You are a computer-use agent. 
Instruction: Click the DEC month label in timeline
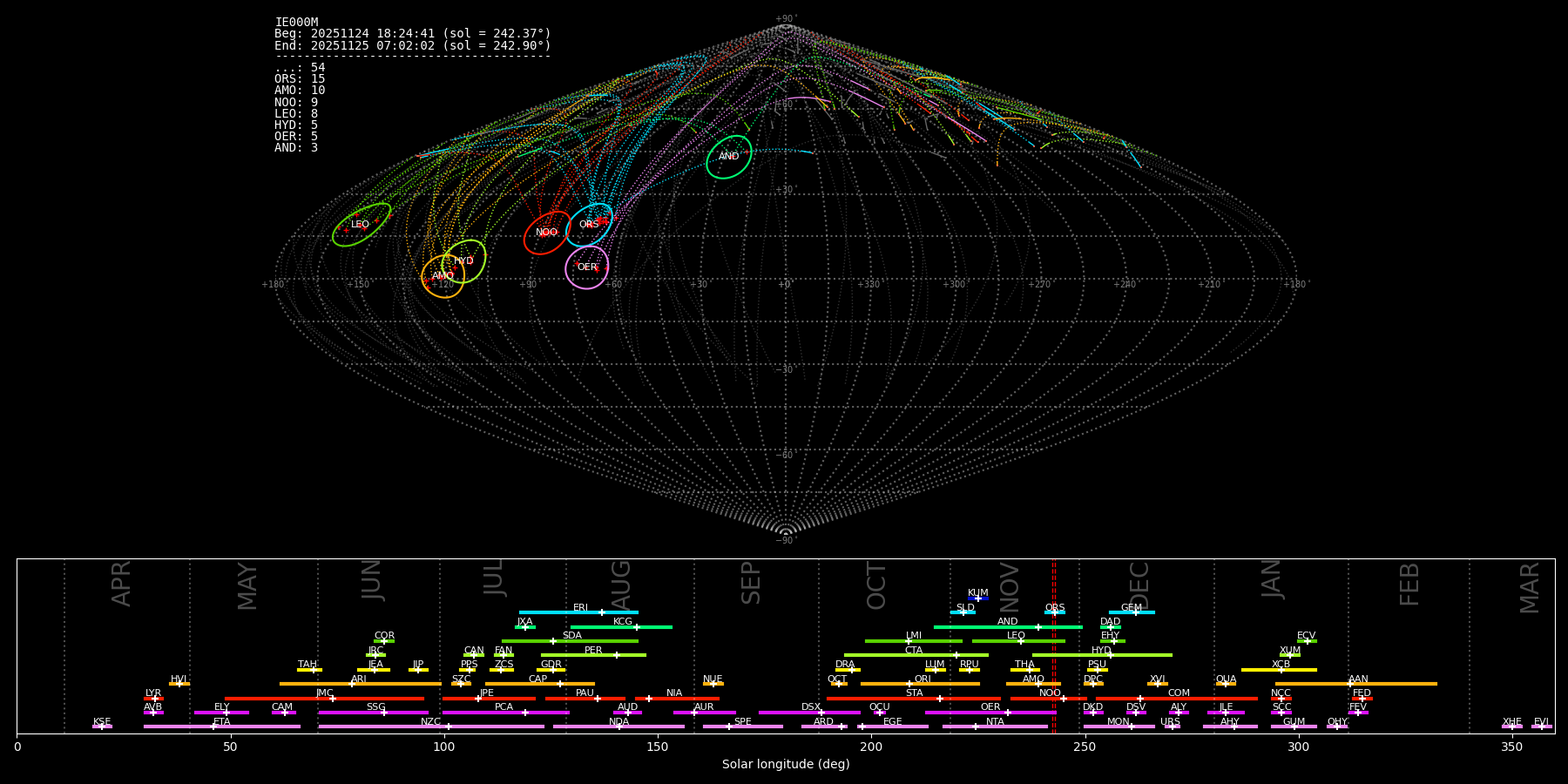(1139, 585)
